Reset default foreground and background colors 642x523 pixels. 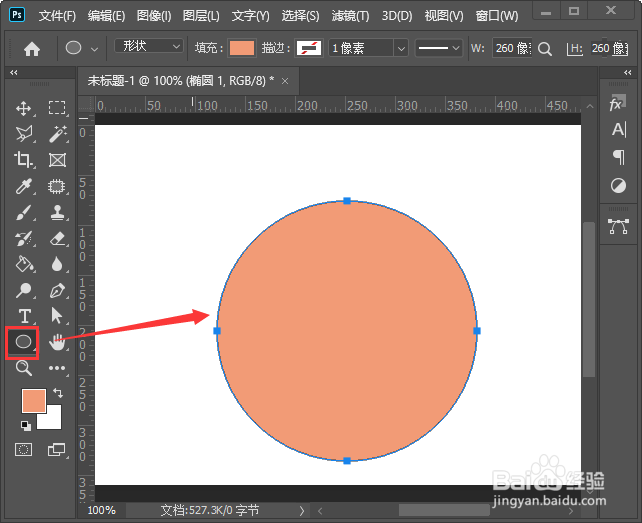click(26, 426)
